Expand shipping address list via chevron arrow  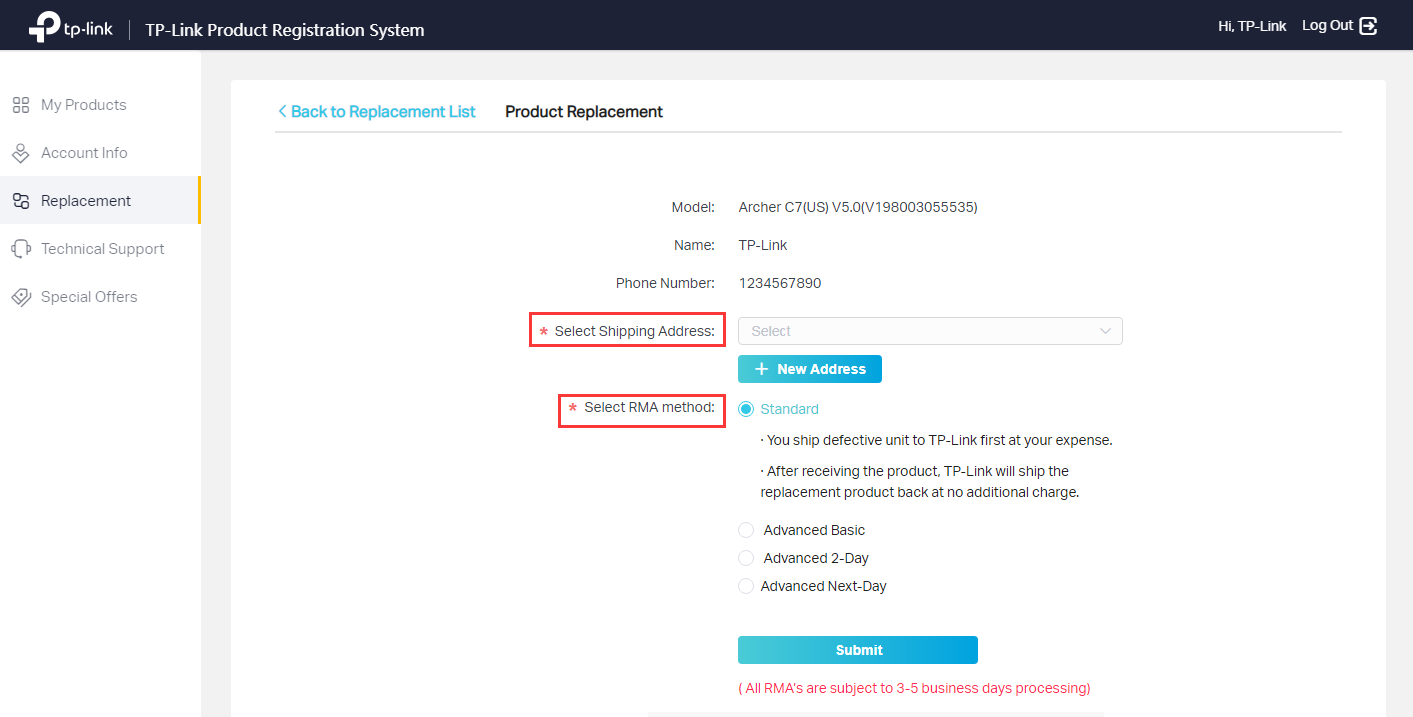click(1105, 331)
